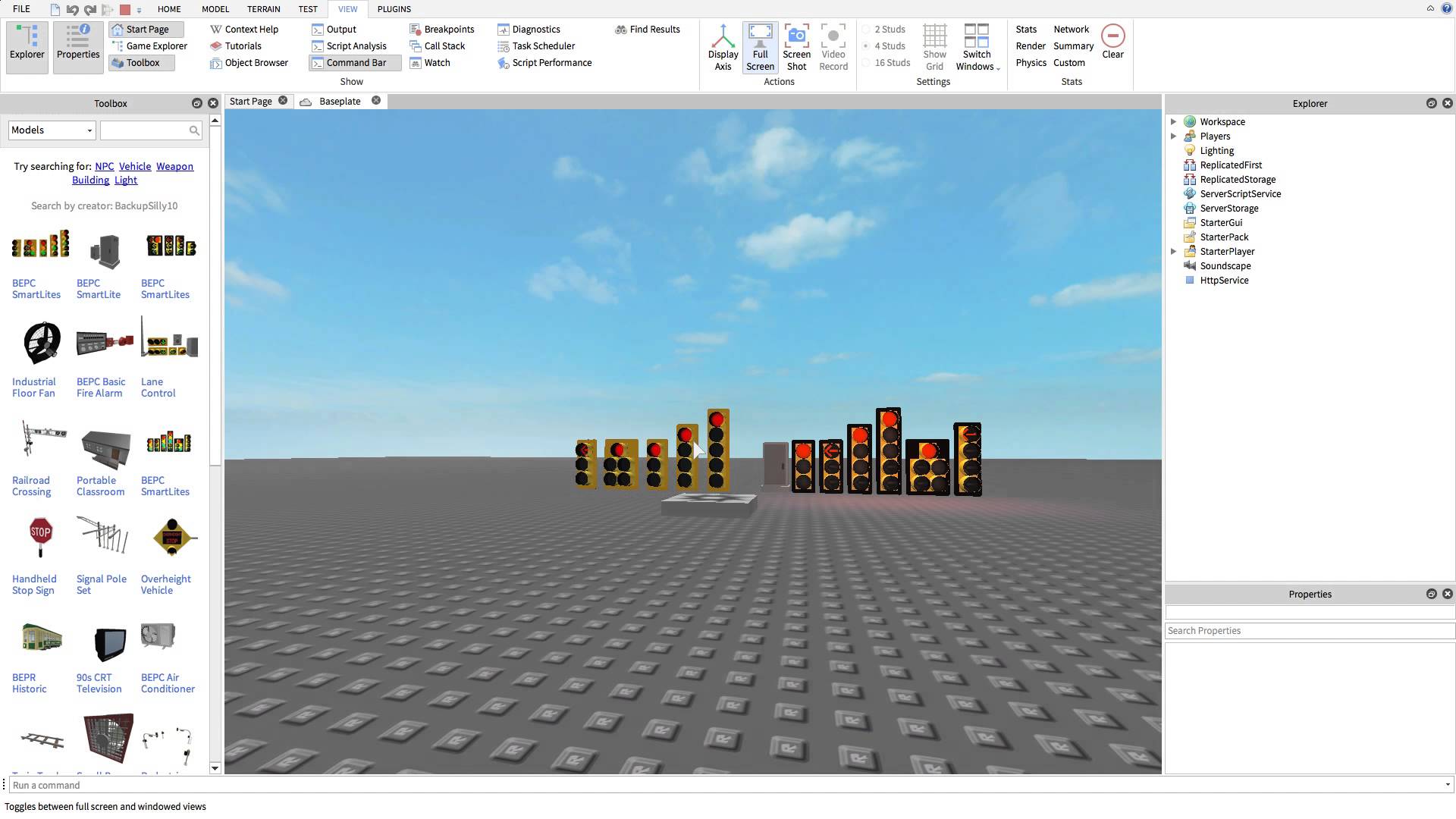Open the Tutorials window
Image resolution: width=1456 pixels, height=819 pixels.
tap(236, 46)
